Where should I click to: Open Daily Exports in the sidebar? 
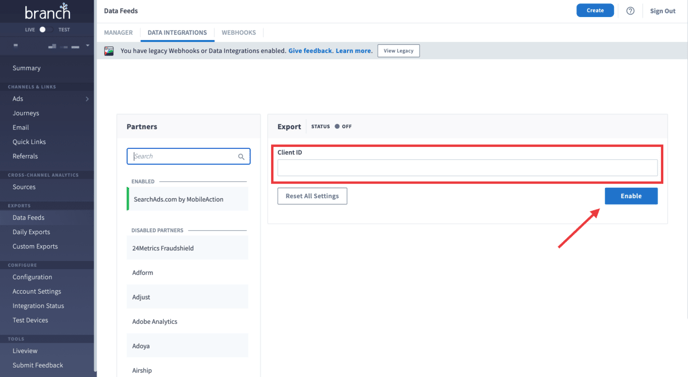[31, 232]
